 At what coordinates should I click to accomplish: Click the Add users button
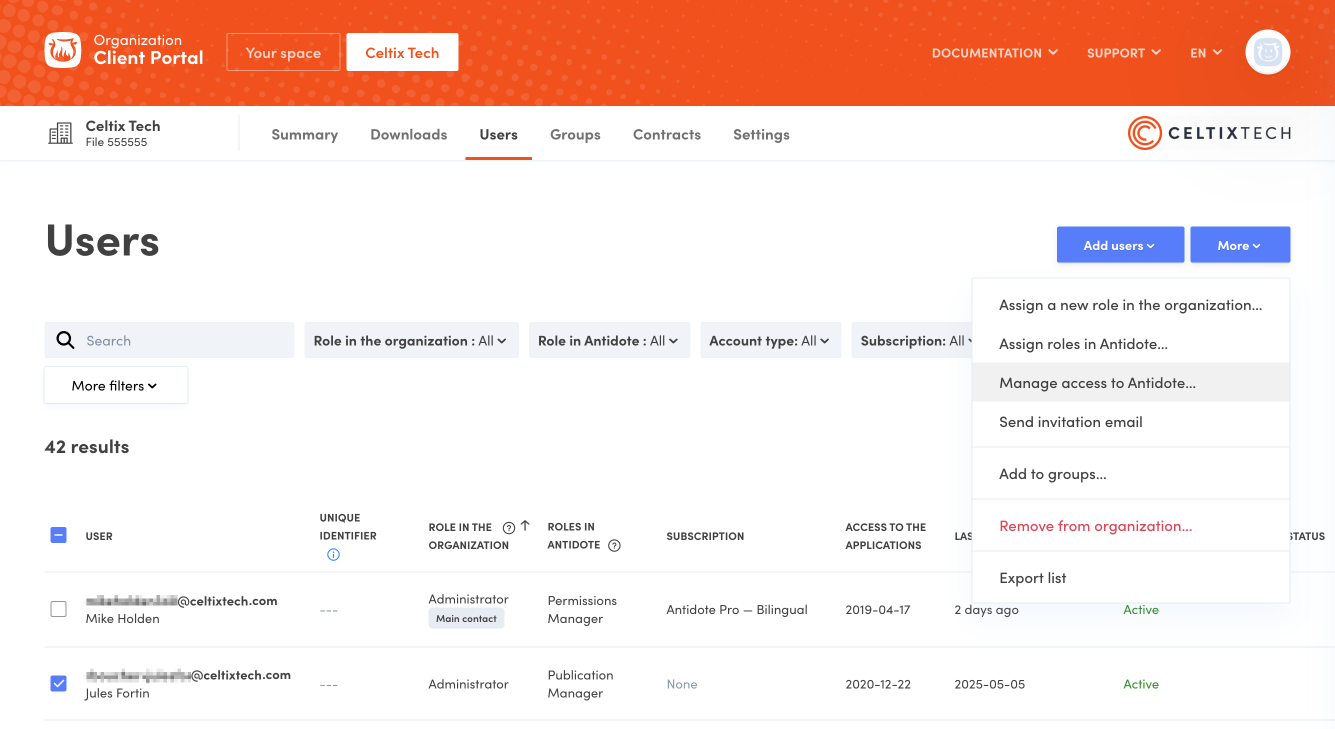(1119, 245)
